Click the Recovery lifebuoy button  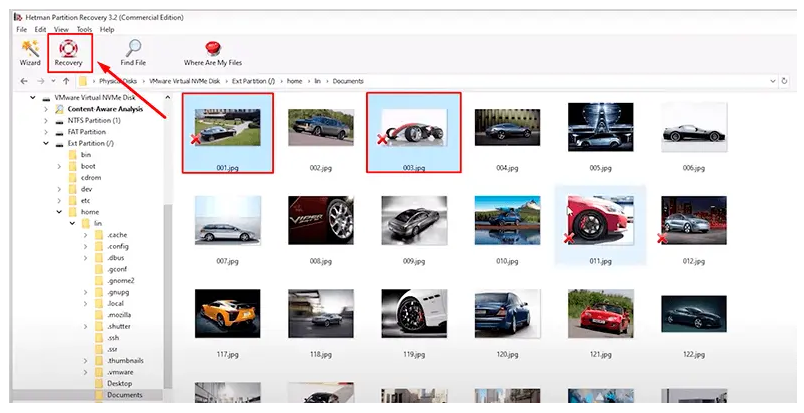pyautogui.click(x=69, y=53)
